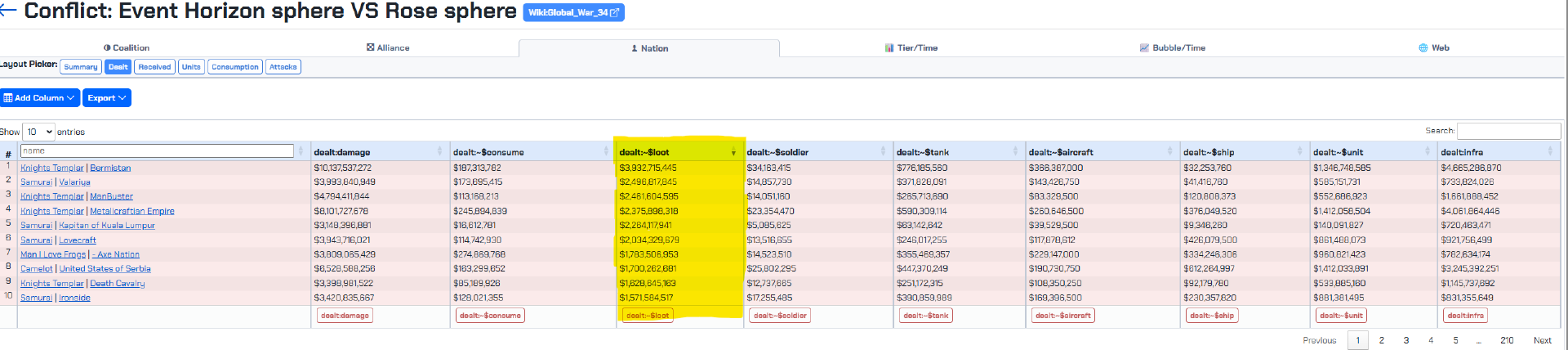Viewport: 1568px width, 350px height.
Task: Choose the Attacks layout
Action: [283, 67]
